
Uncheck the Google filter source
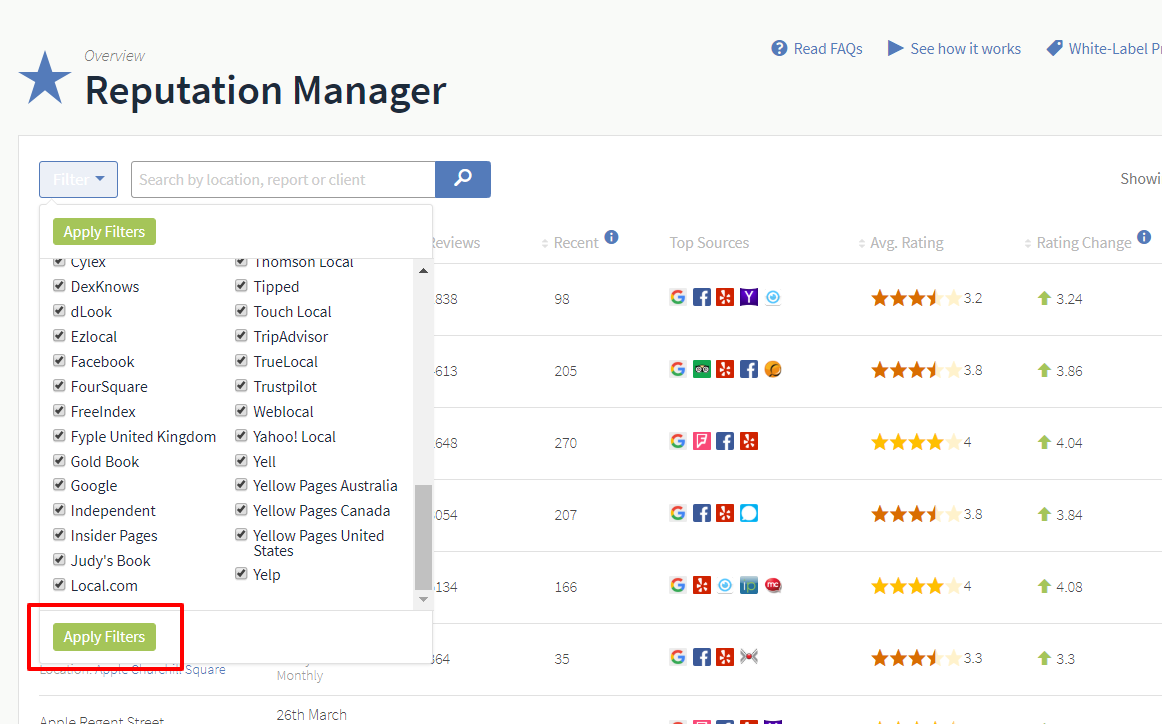point(58,485)
